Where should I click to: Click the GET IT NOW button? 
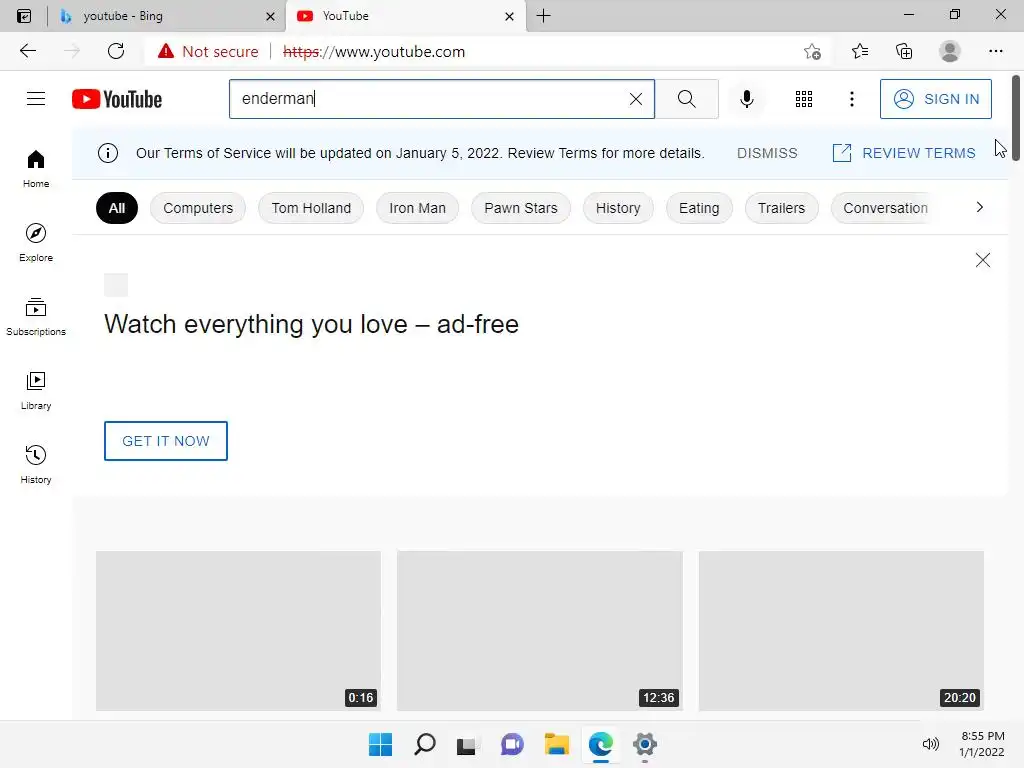coord(166,441)
